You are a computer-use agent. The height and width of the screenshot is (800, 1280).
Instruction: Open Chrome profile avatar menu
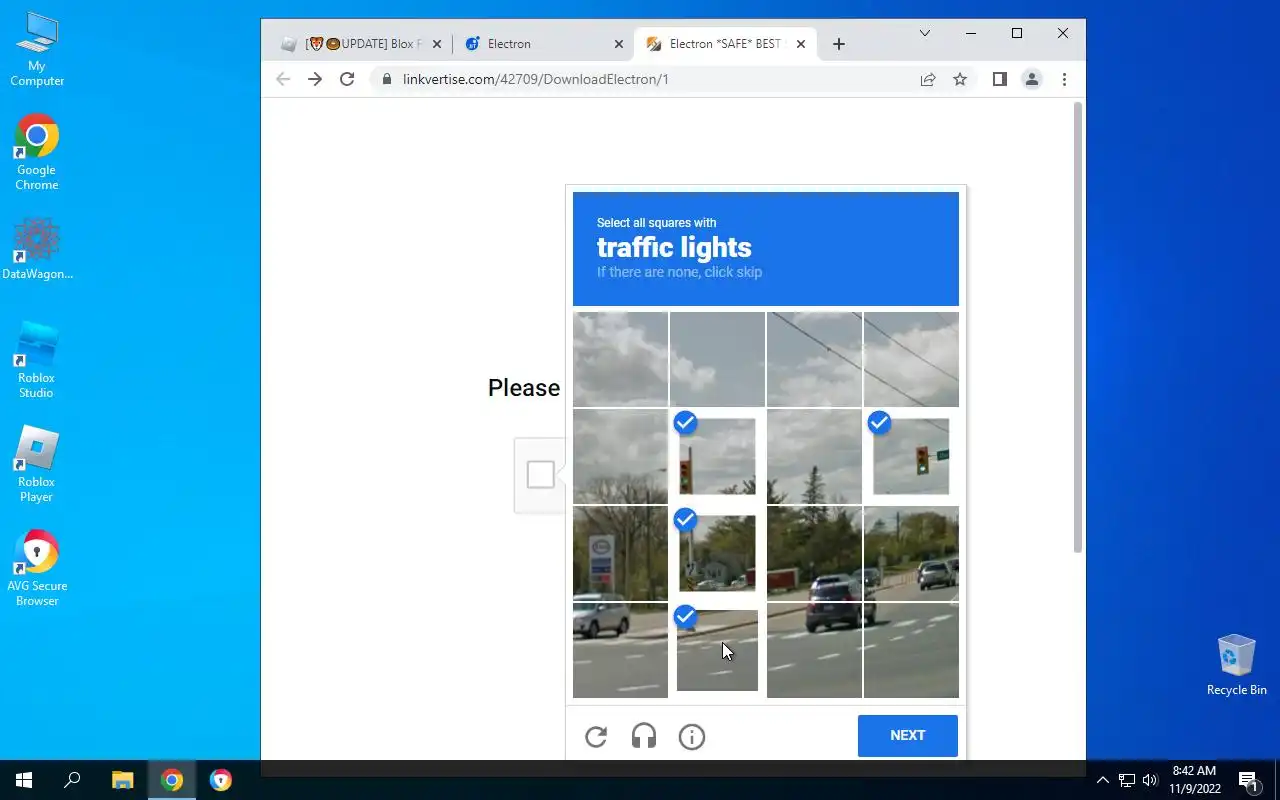(x=1032, y=79)
